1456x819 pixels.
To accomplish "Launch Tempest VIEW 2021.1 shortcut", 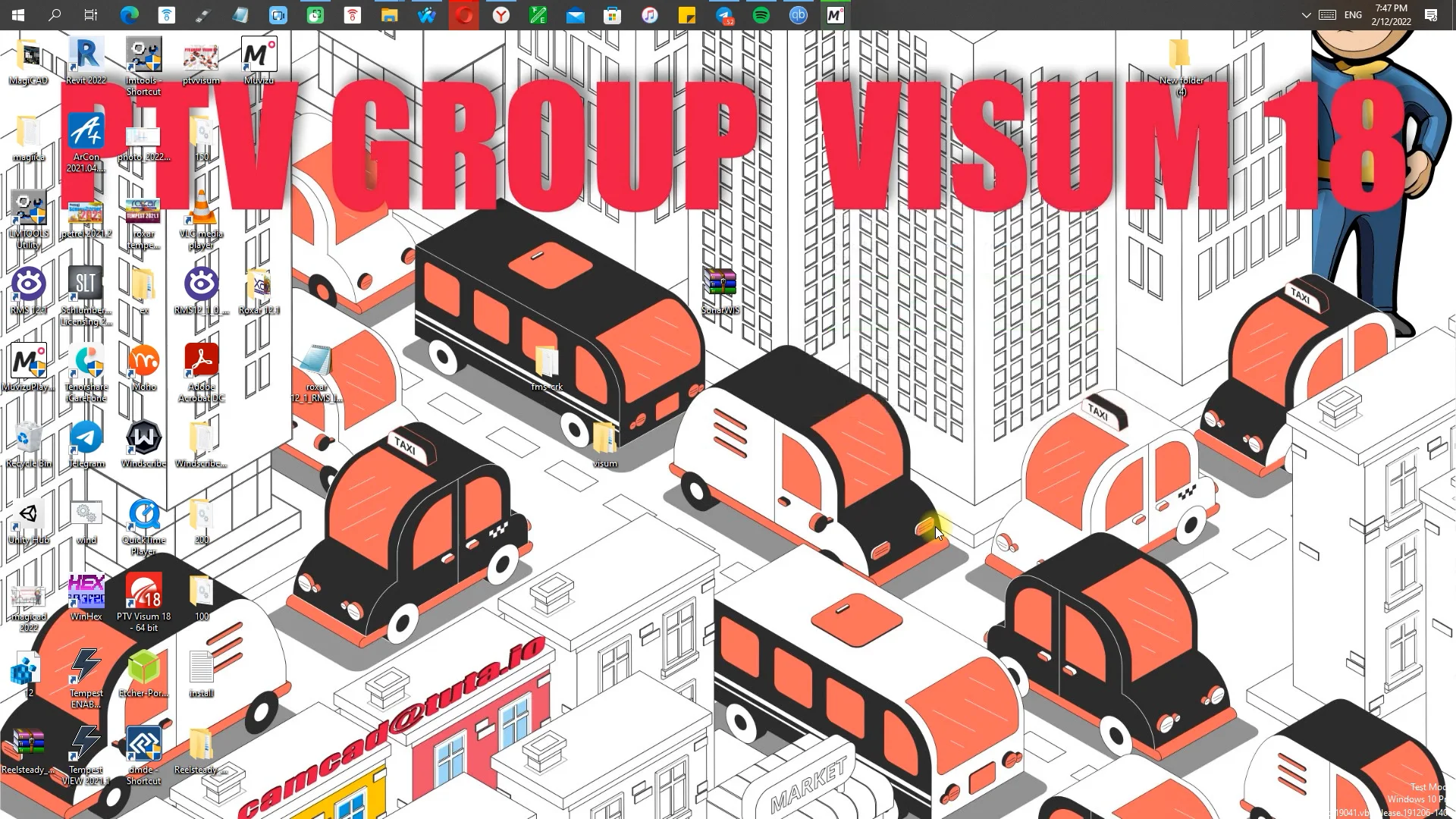I will pyautogui.click(x=86, y=756).
